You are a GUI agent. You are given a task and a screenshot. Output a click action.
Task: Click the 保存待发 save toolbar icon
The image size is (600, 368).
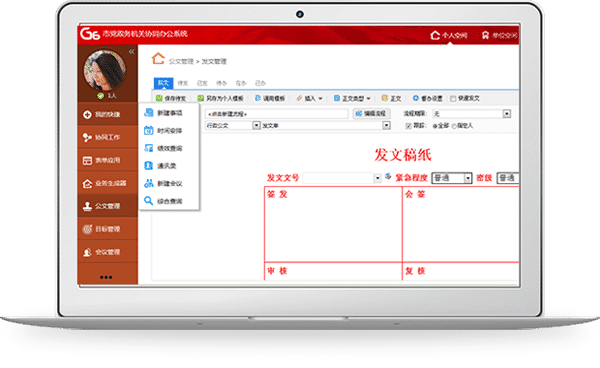point(159,98)
